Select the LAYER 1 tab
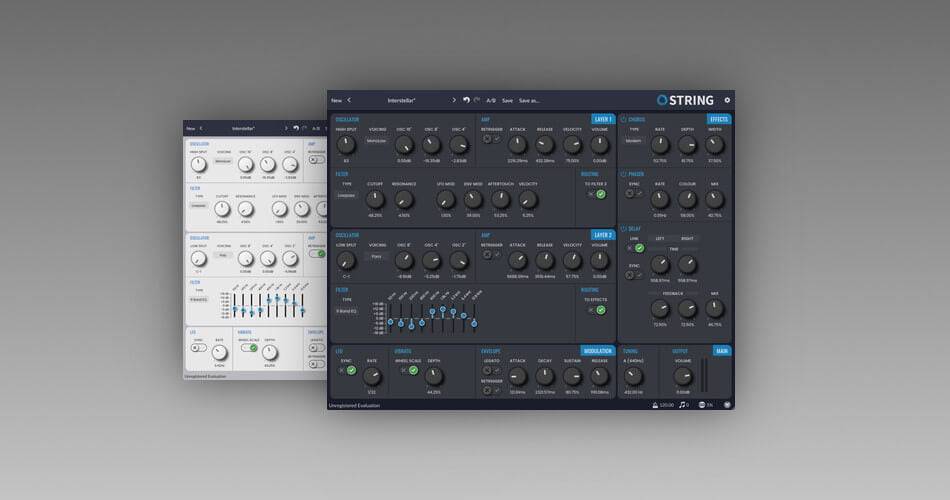950x500 pixels. pos(602,119)
